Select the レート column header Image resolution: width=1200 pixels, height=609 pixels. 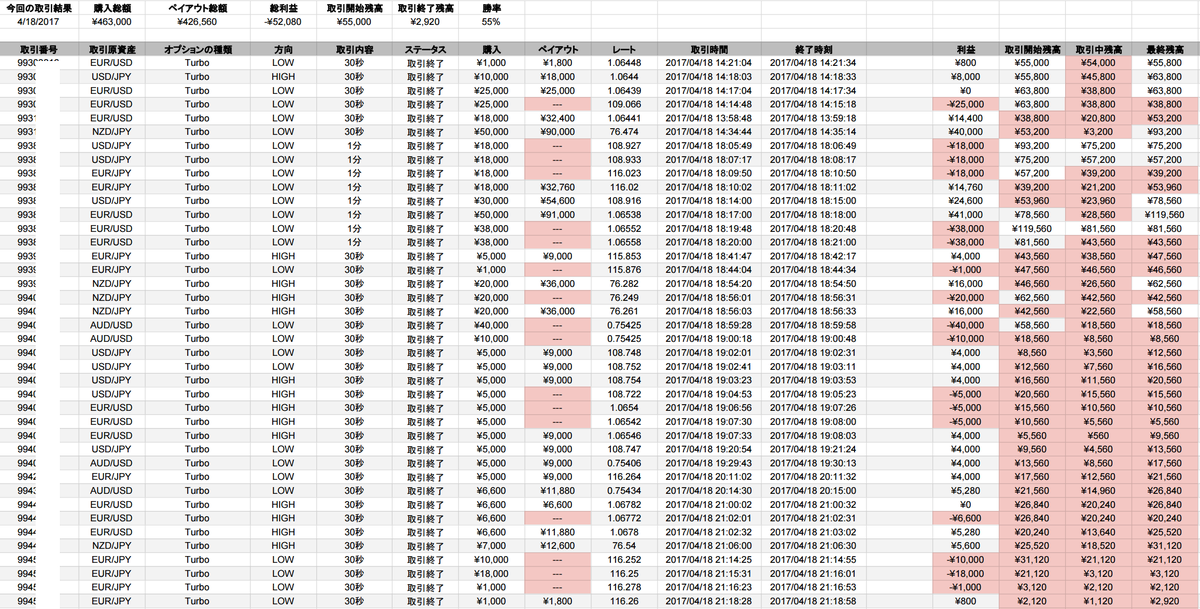click(x=624, y=49)
